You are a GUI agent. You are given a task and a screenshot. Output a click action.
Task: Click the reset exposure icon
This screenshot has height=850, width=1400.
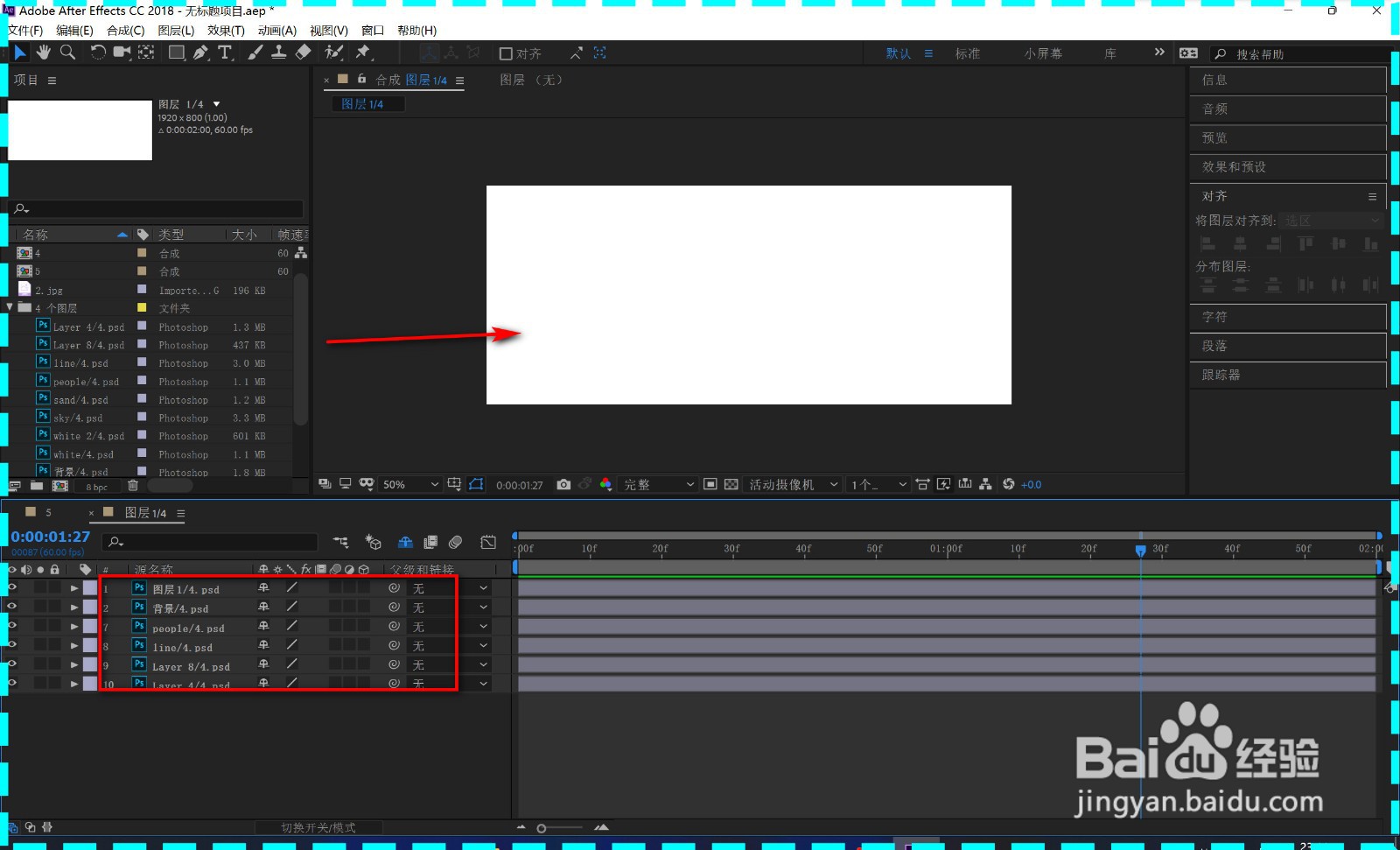tap(1009, 484)
